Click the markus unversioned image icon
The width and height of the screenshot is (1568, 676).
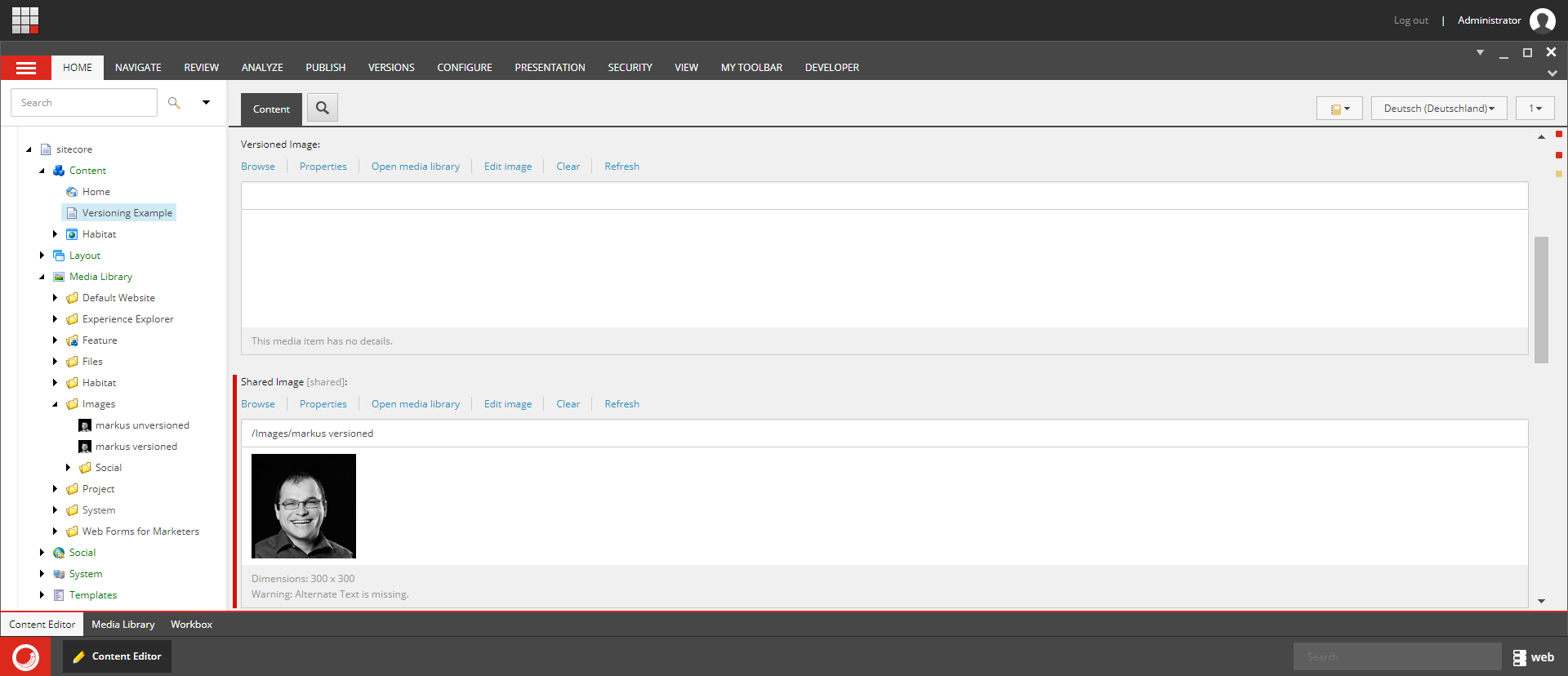[x=85, y=425]
